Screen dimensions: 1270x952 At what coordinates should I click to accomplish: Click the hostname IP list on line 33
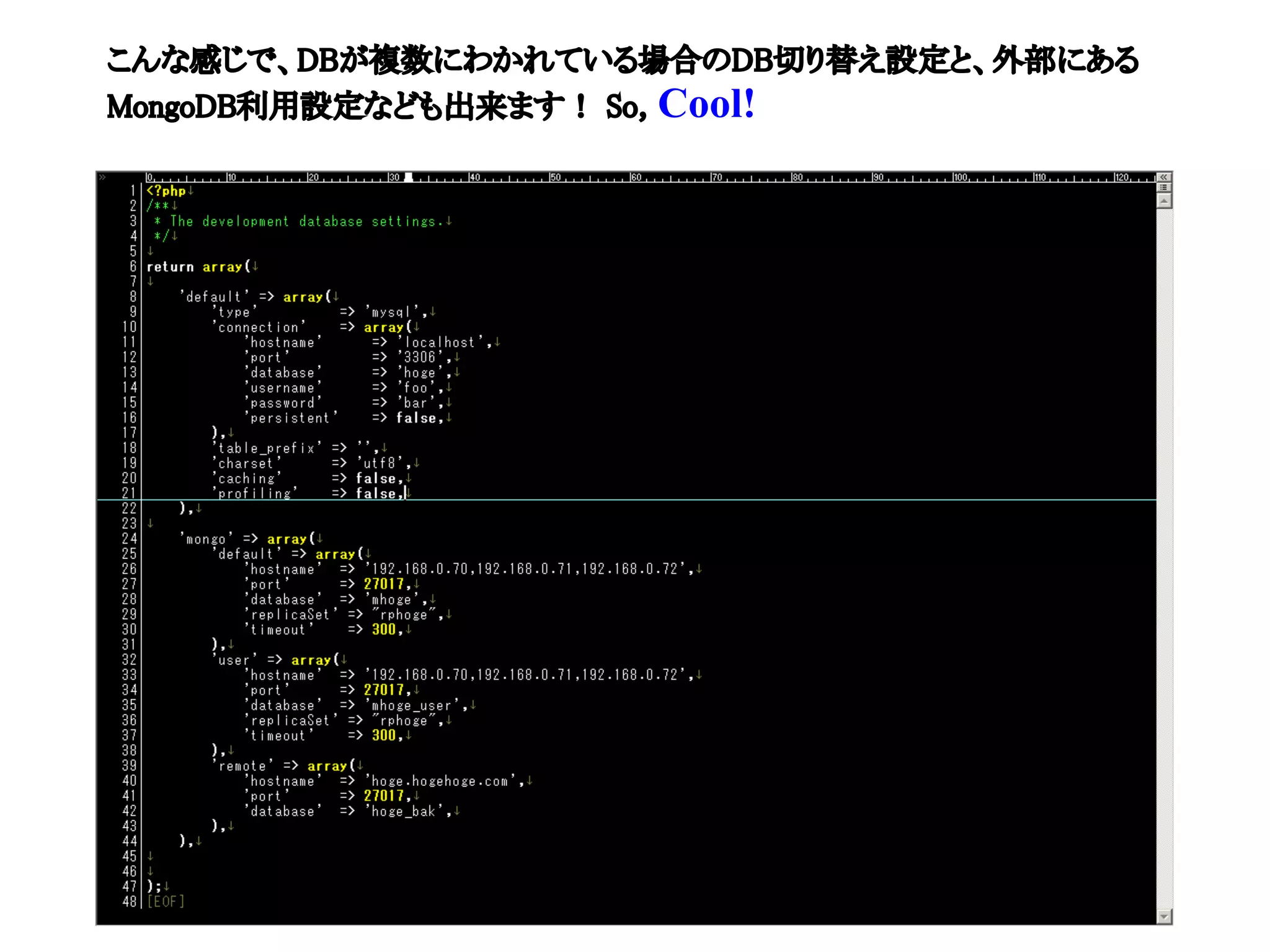click(525, 675)
